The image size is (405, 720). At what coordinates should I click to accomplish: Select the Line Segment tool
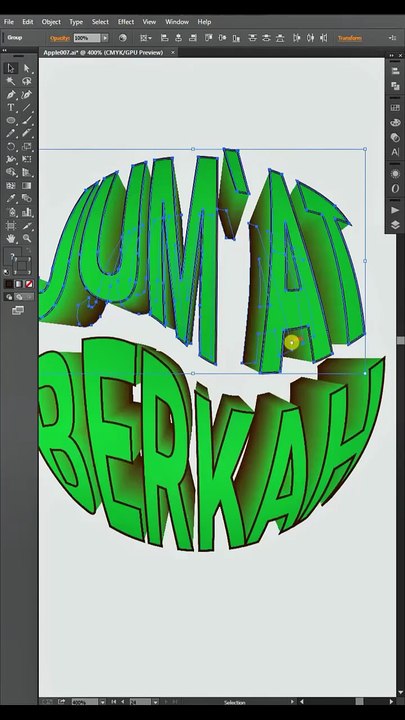[x=27, y=107]
